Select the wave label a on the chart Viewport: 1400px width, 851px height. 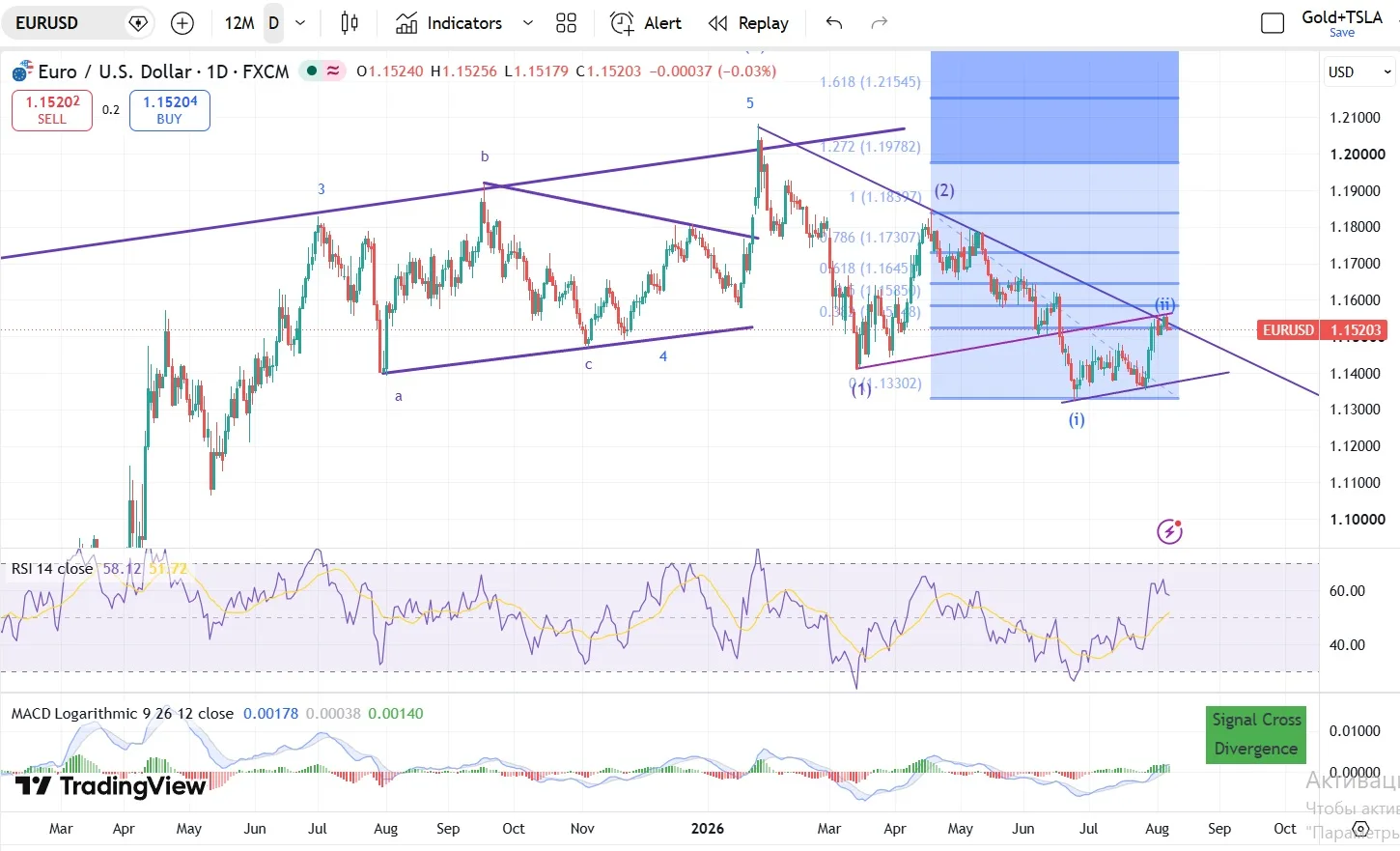click(x=398, y=396)
